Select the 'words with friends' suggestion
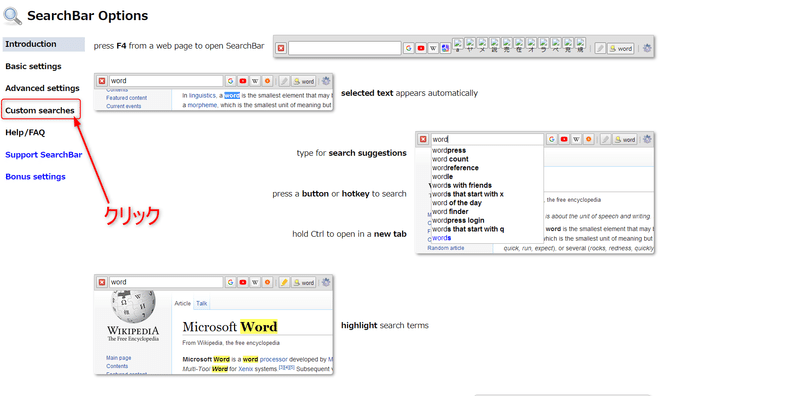Viewport: 800px width, 396px height. [462, 185]
